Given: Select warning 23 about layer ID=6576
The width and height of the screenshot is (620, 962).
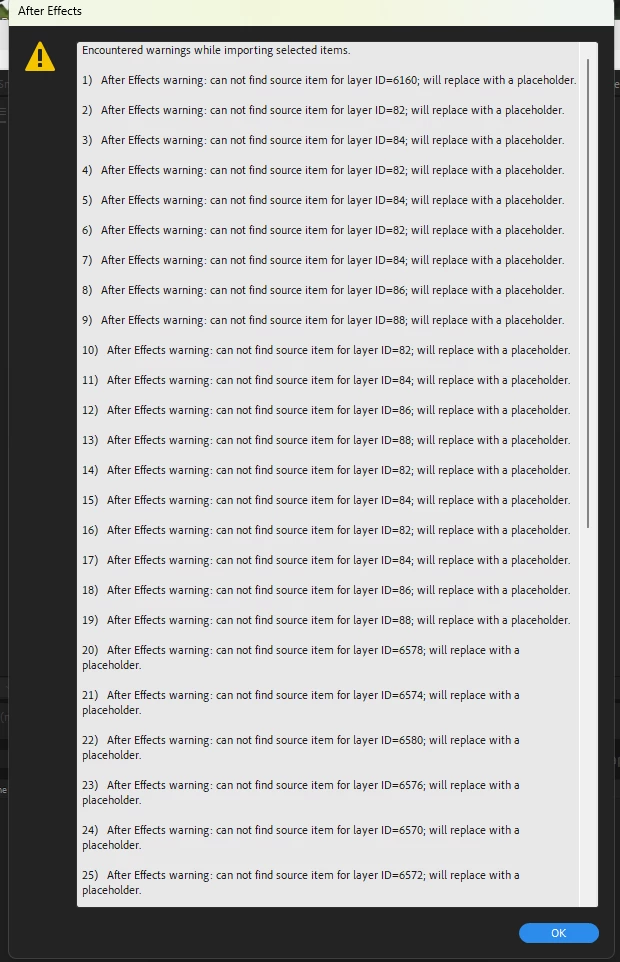Looking at the screenshot, I should [x=300, y=793].
